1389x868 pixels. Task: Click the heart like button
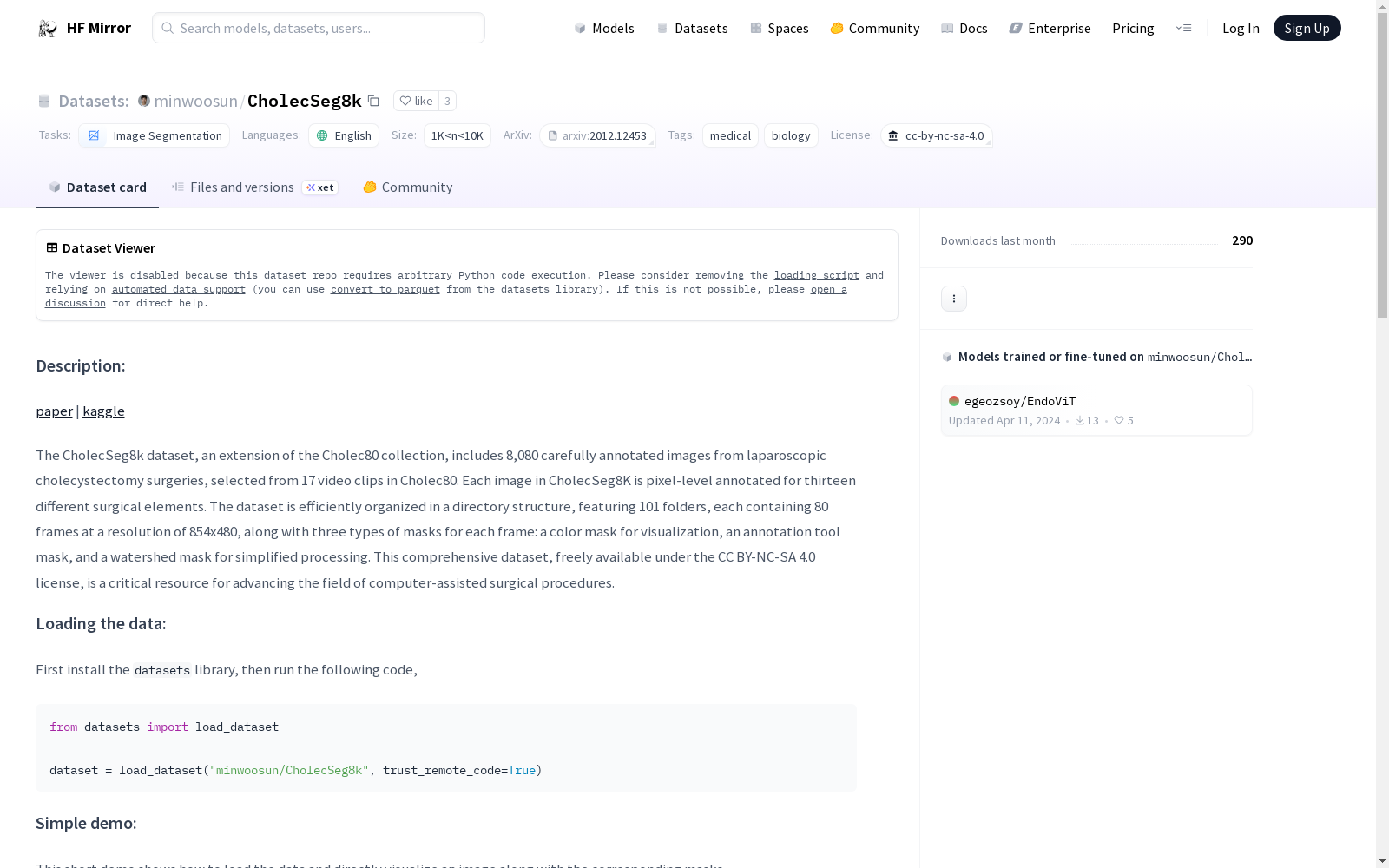[416, 101]
